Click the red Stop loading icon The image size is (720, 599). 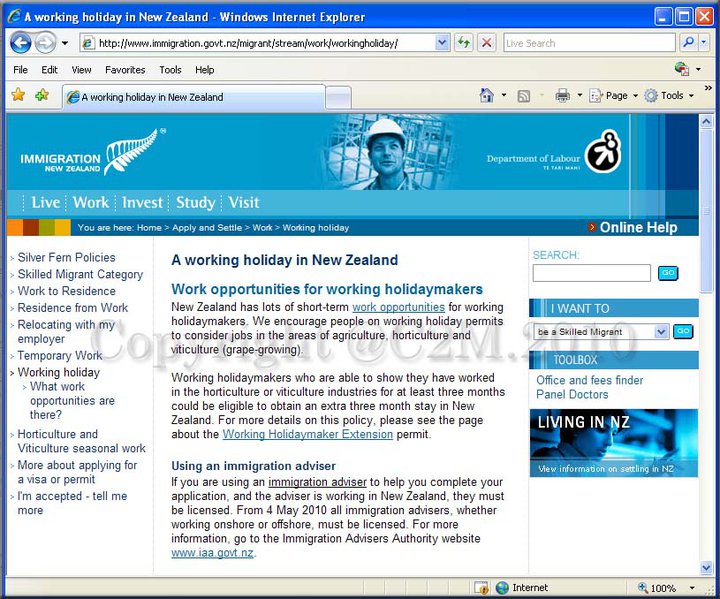point(487,43)
